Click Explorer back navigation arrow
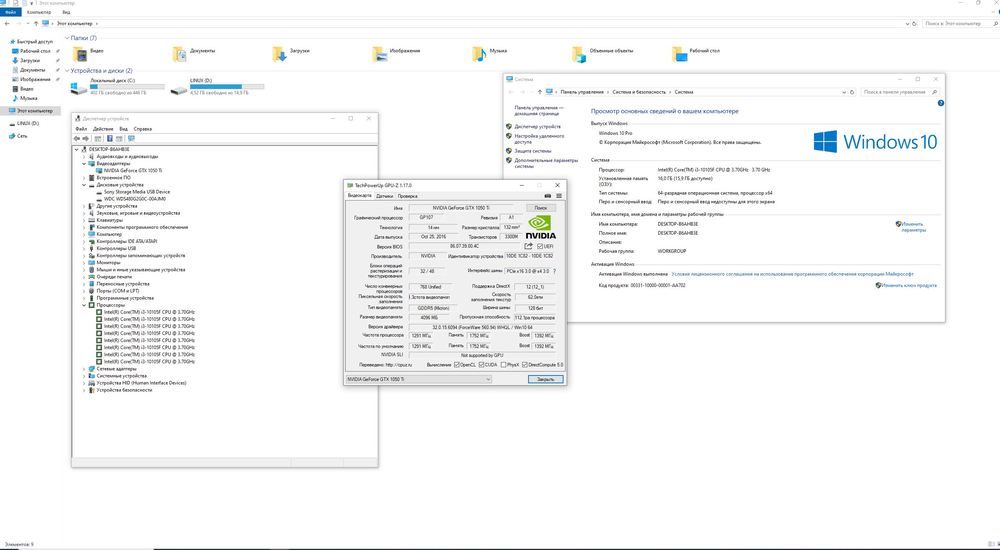Screen dimensions: 1000x550 click(7, 24)
